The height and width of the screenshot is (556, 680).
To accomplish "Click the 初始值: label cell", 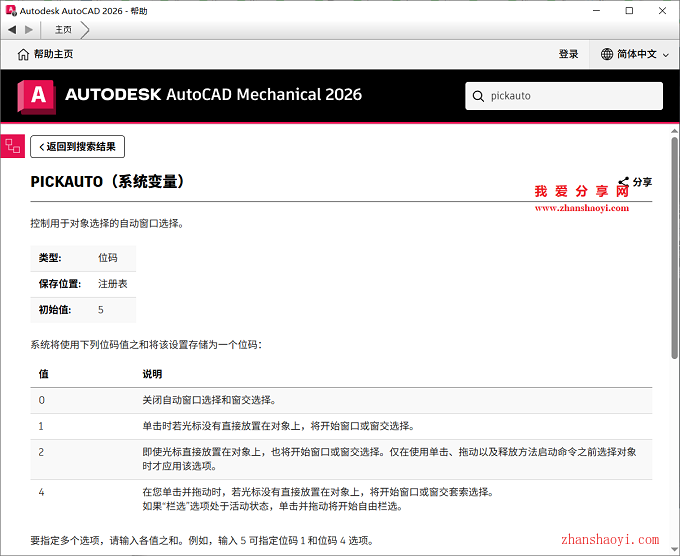I will click(55, 310).
